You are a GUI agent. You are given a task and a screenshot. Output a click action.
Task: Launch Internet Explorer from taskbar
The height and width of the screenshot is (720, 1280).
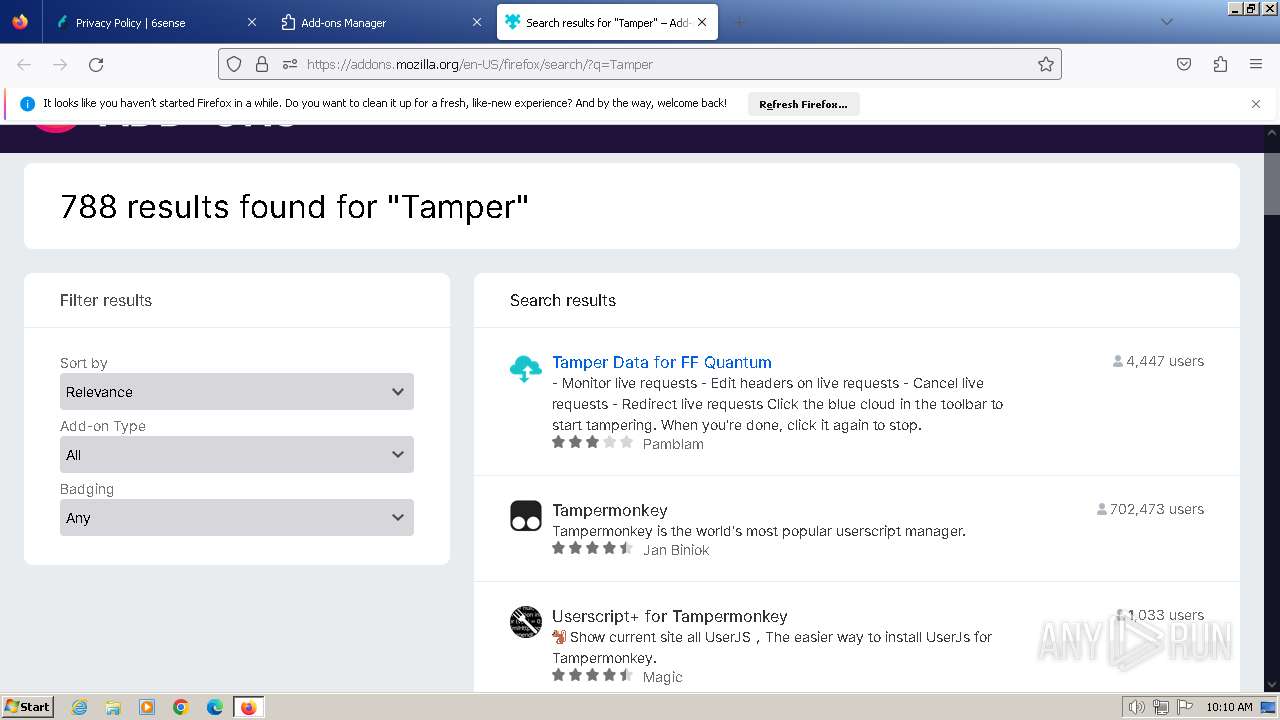pos(80,707)
